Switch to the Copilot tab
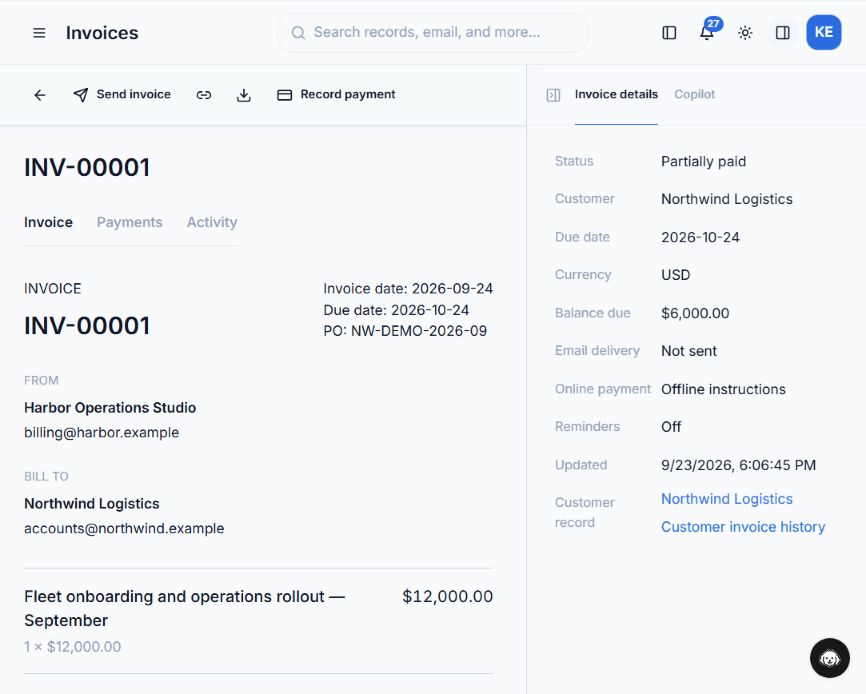Viewport: 866px width, 694px height. click(x=695, y=94)
